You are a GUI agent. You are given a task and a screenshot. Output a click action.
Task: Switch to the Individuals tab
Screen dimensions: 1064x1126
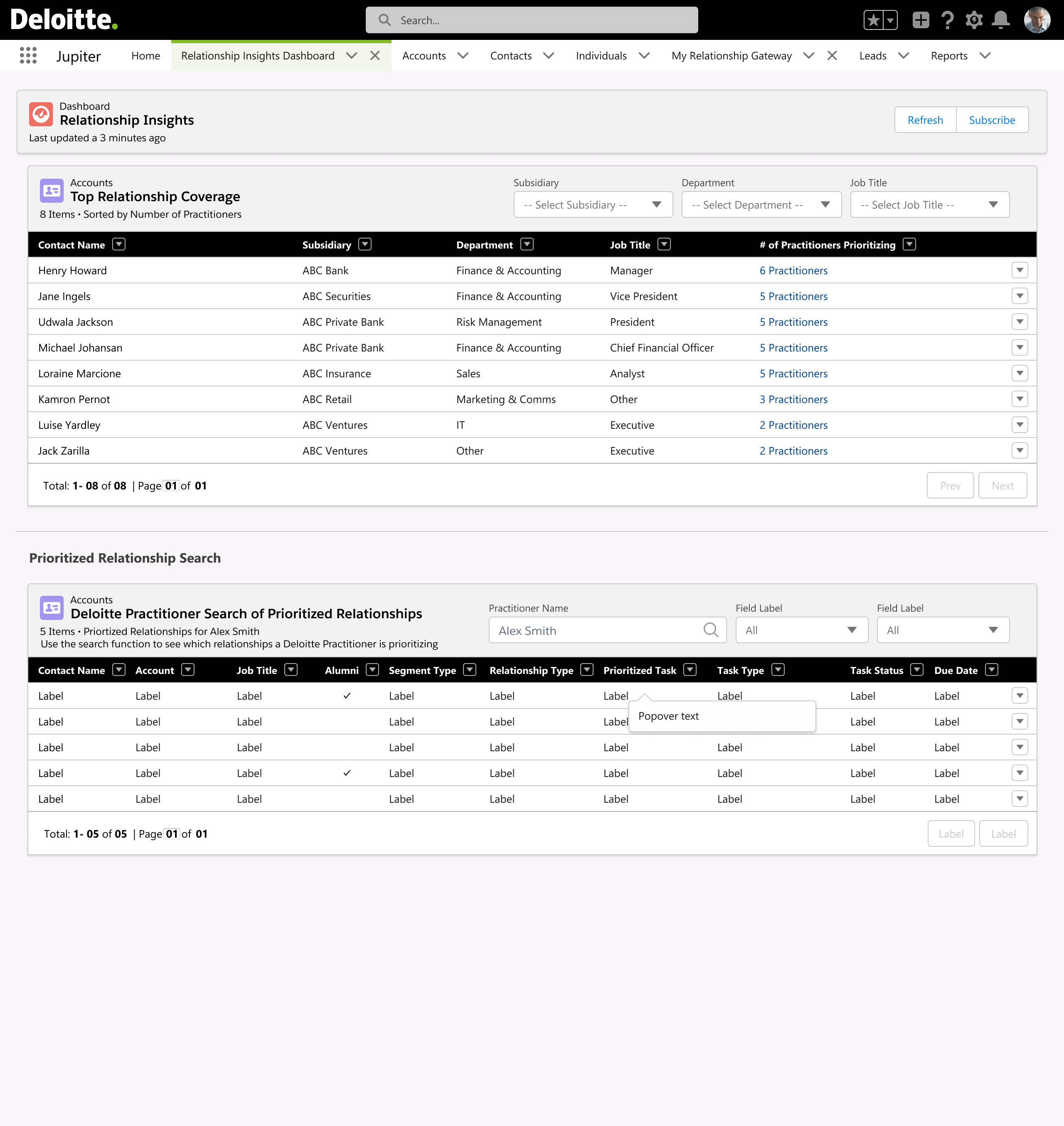tap(601, 56)
